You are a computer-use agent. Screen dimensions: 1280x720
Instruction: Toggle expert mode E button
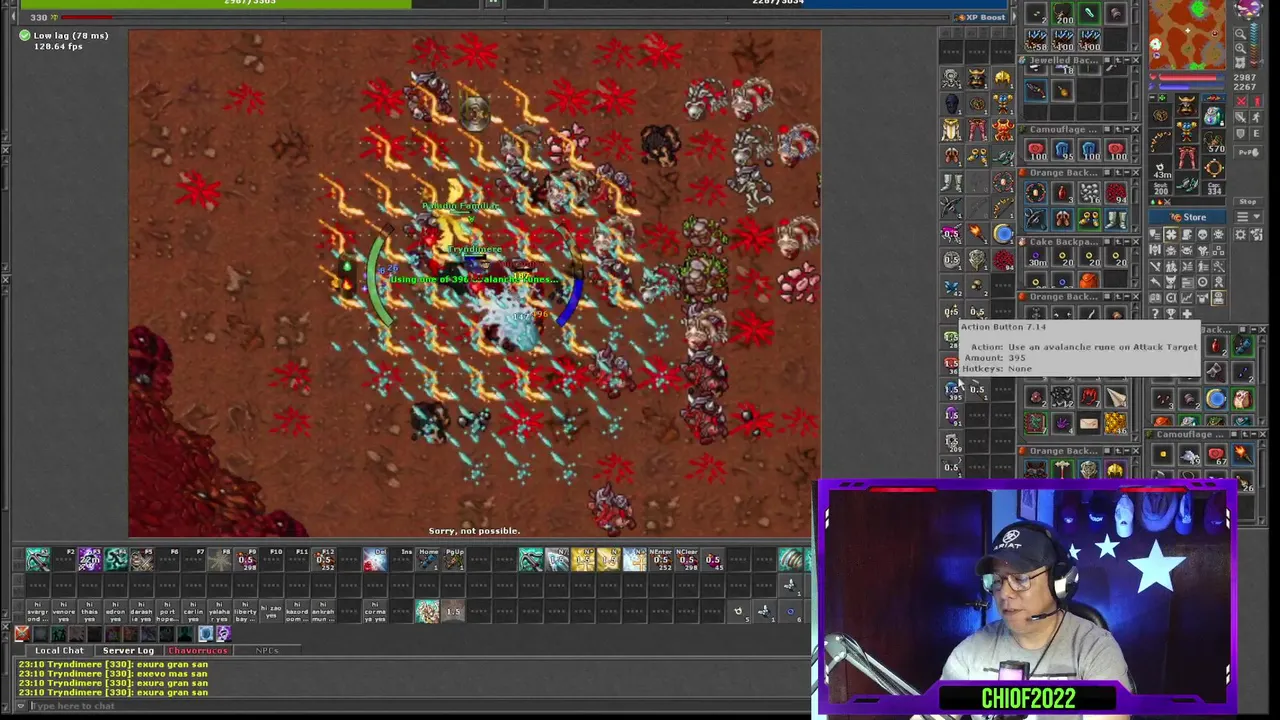click(x=1256, y=133)
